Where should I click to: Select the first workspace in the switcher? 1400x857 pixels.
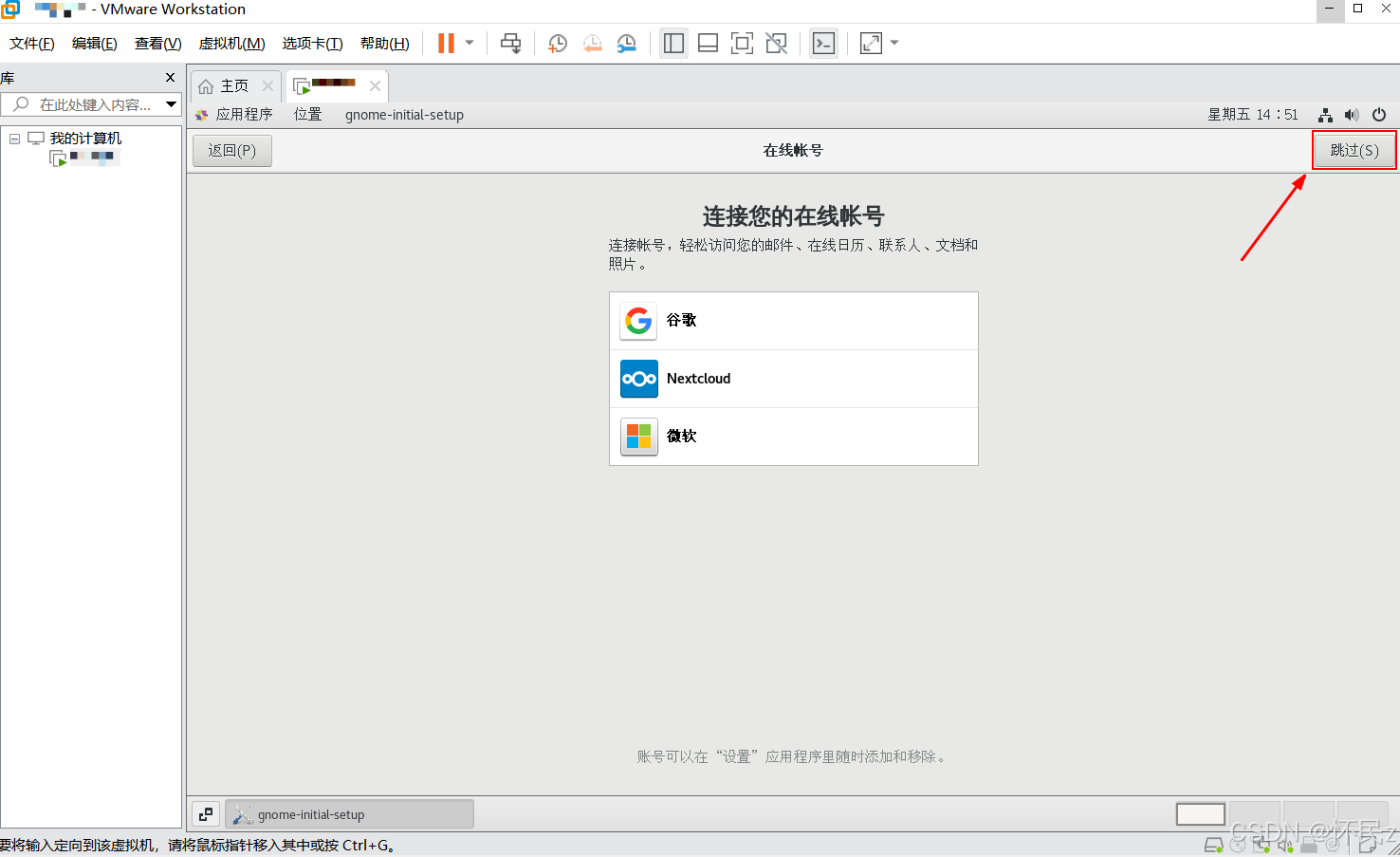click(1201, 814)
